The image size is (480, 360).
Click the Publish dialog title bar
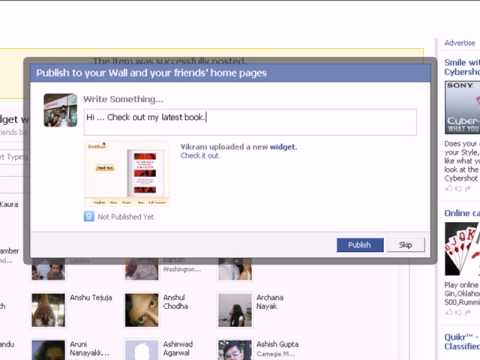click(x=230, y=73)
